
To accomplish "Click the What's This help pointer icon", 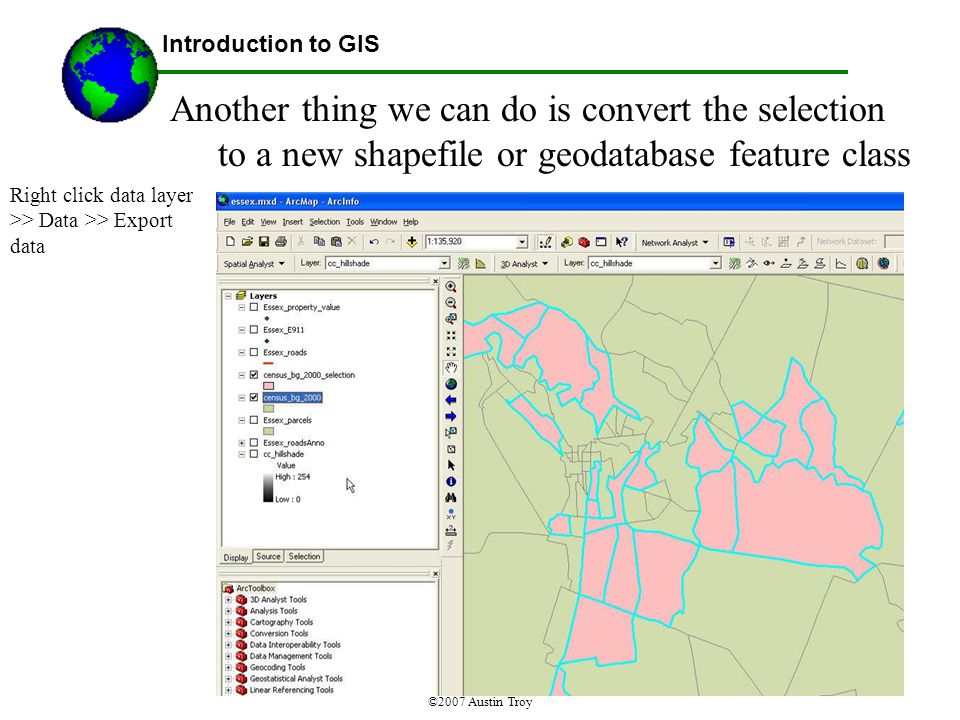I will 621,242.
